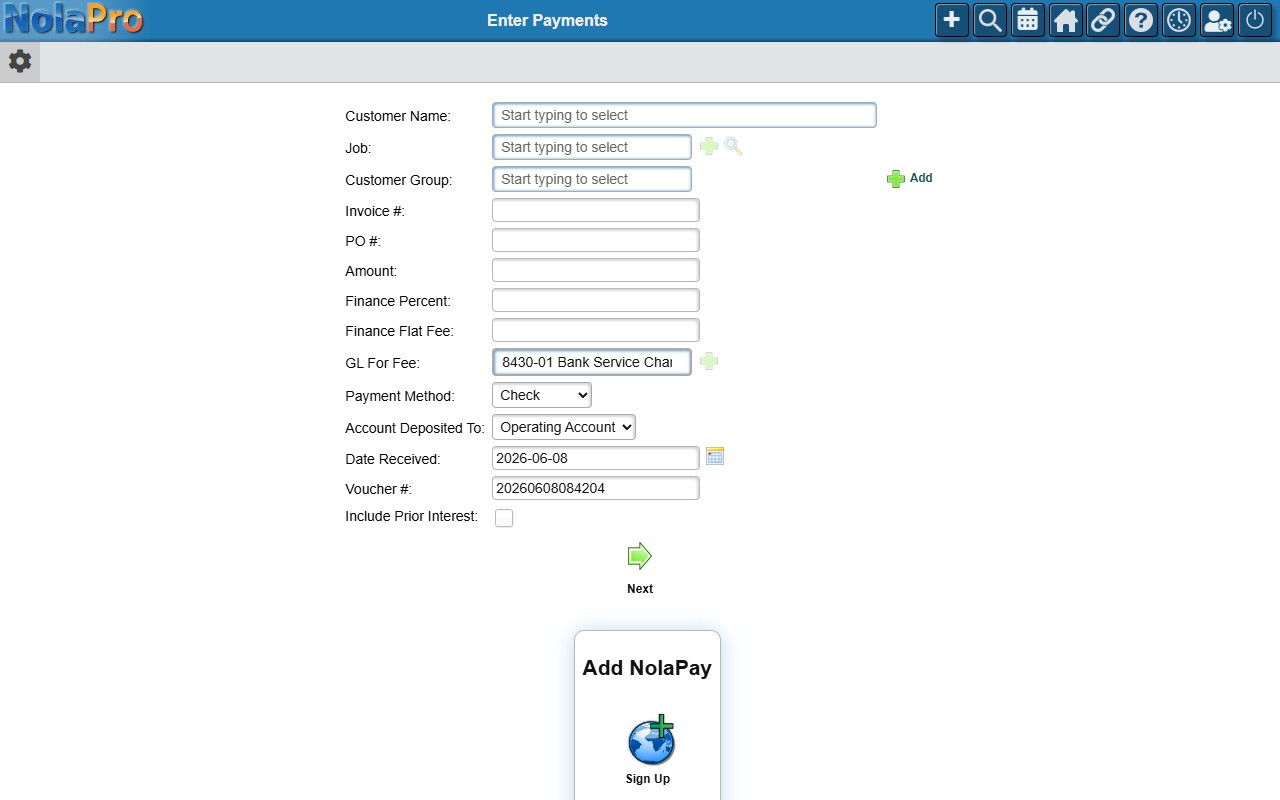The width and height of the screenshot is (1280, 800).
Task: Open the Date Received calendar picker
Action: pos(714,456)
